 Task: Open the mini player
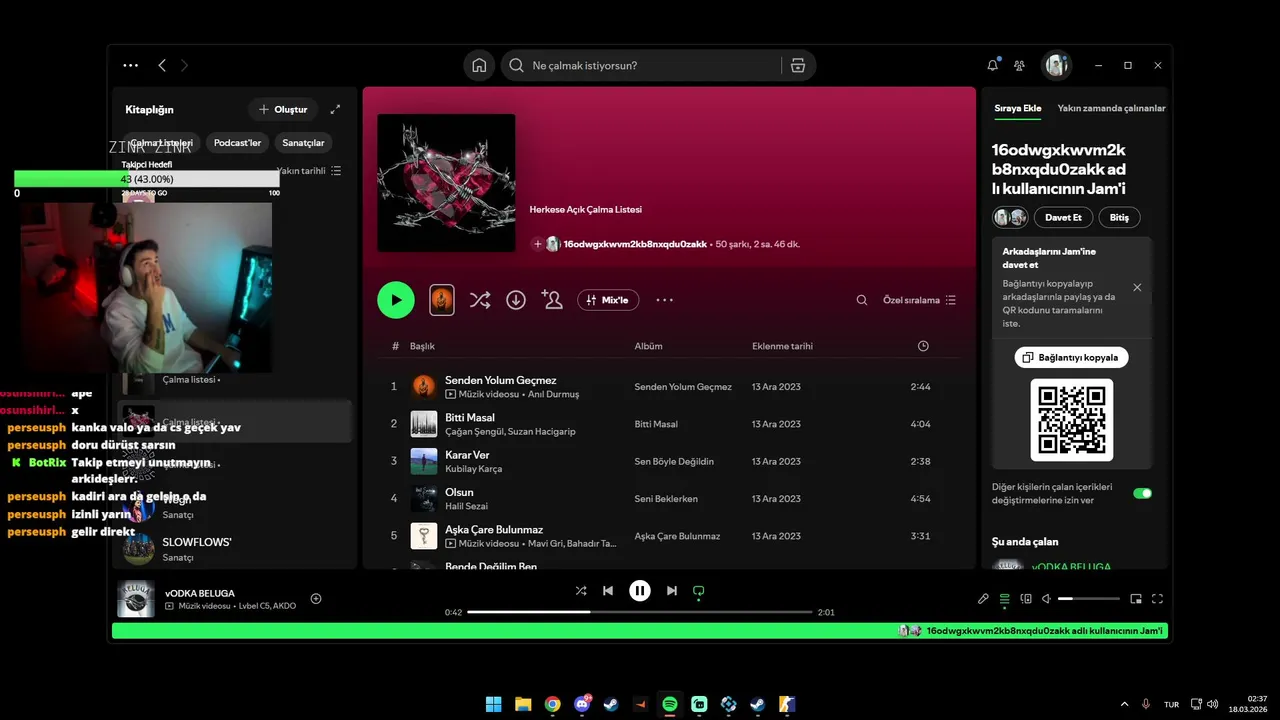(x=1136, y=599)
